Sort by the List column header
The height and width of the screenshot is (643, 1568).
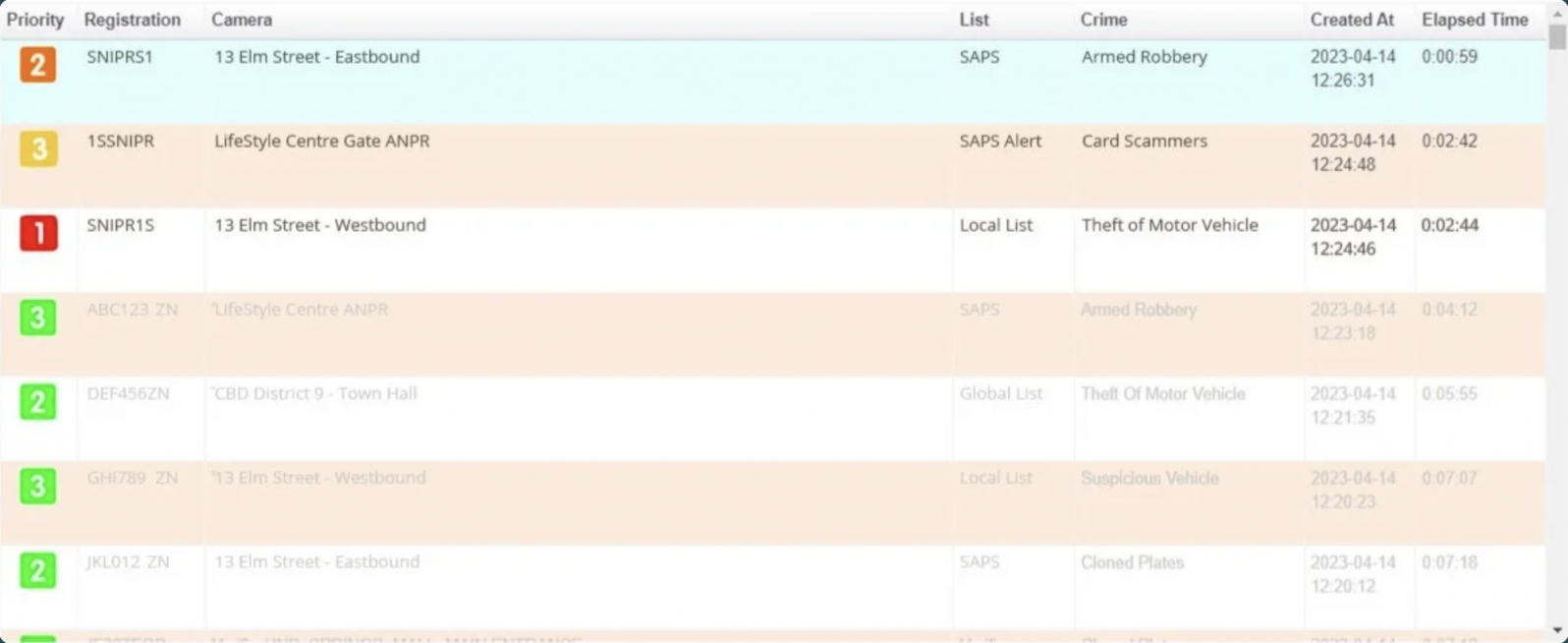click(974, 20)
